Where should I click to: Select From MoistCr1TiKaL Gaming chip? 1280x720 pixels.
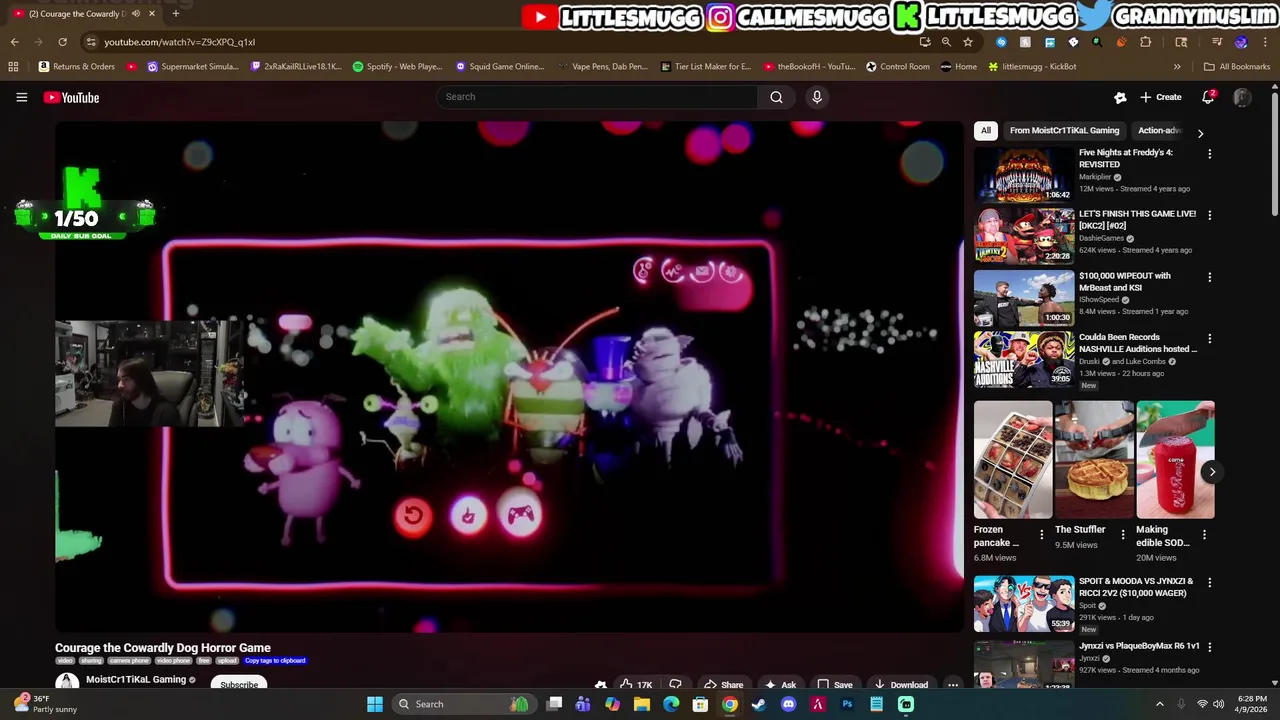1064,130
